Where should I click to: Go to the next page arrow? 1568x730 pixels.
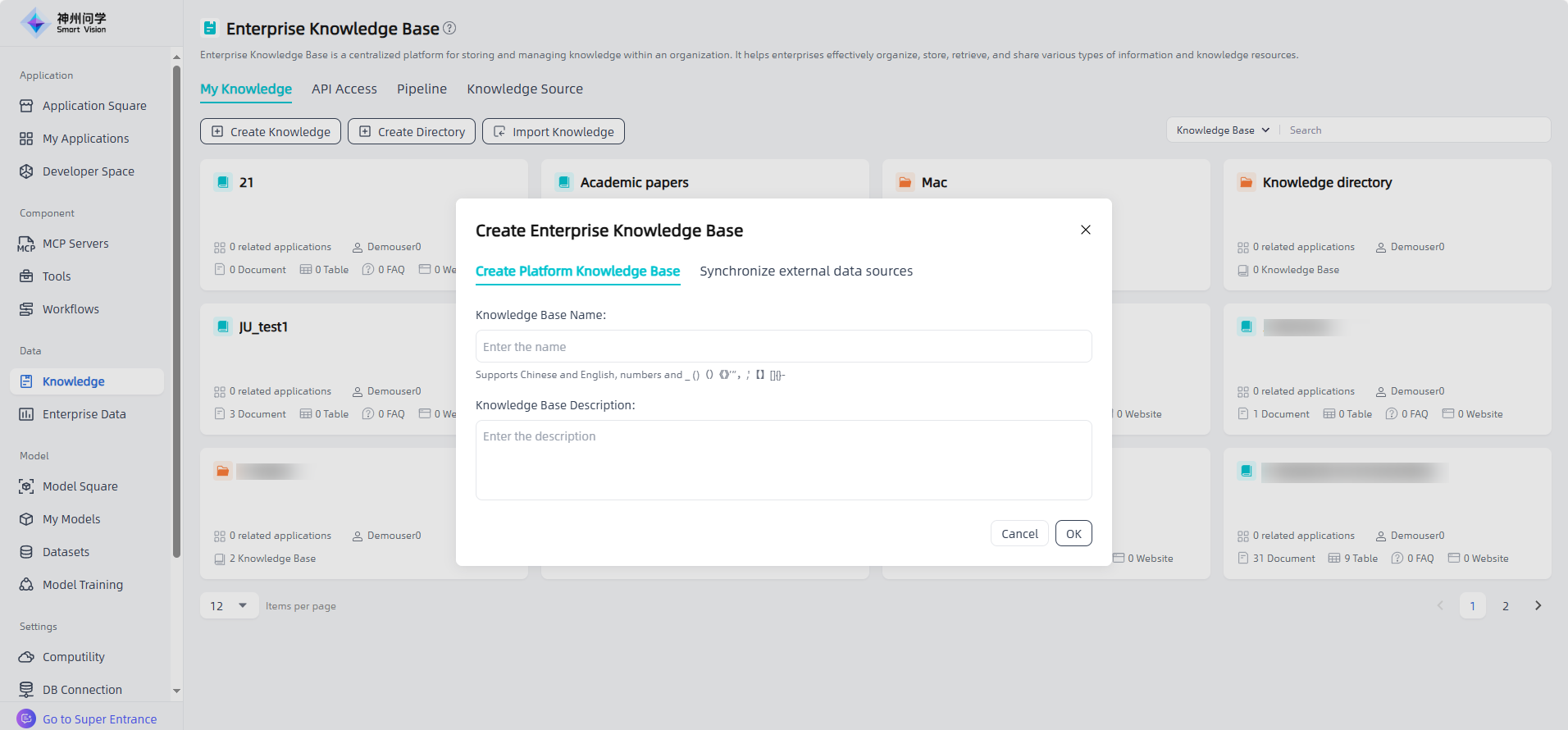coord(1538,606)
